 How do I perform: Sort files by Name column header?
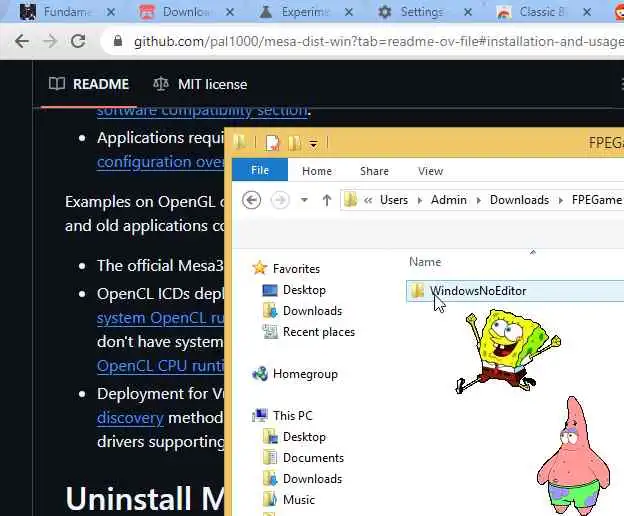(425, 262)
